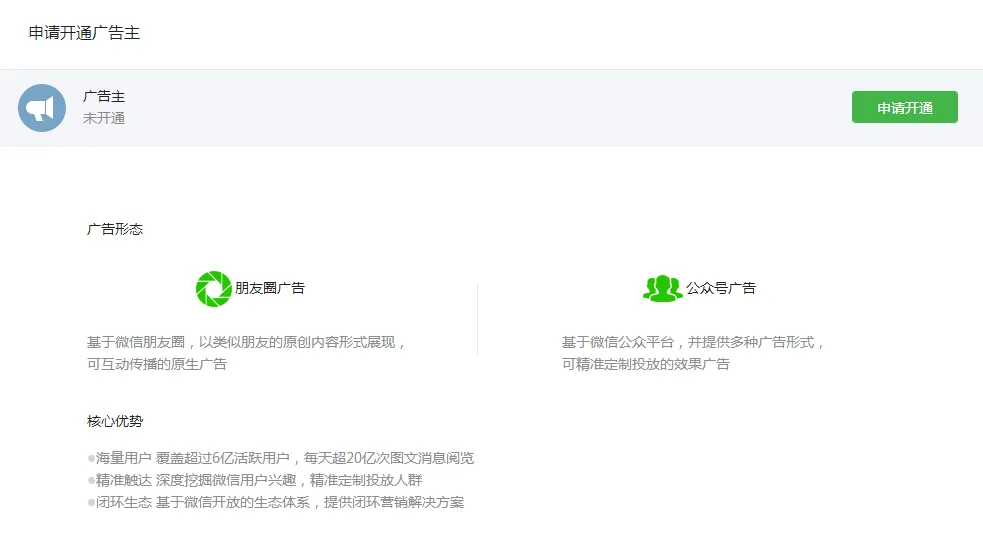983x542 pixels.
Task: Click the green shutter 朋友圈广告 icon
Action: point(213,289)
